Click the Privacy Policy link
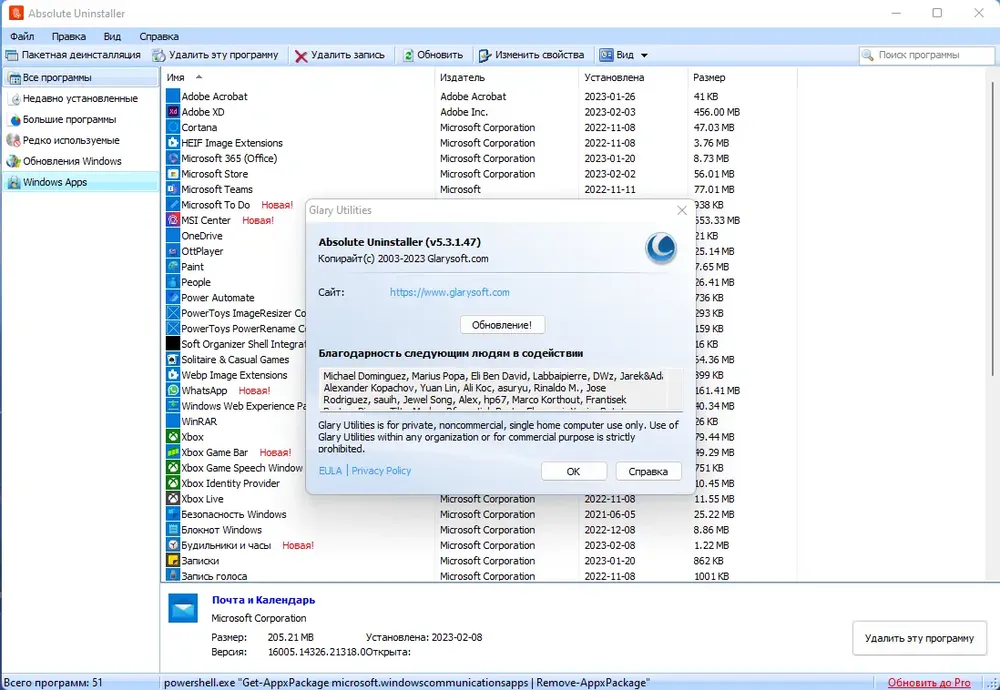Image resolution: width=1000 pixels, height=690 pixels. [381, 471]
